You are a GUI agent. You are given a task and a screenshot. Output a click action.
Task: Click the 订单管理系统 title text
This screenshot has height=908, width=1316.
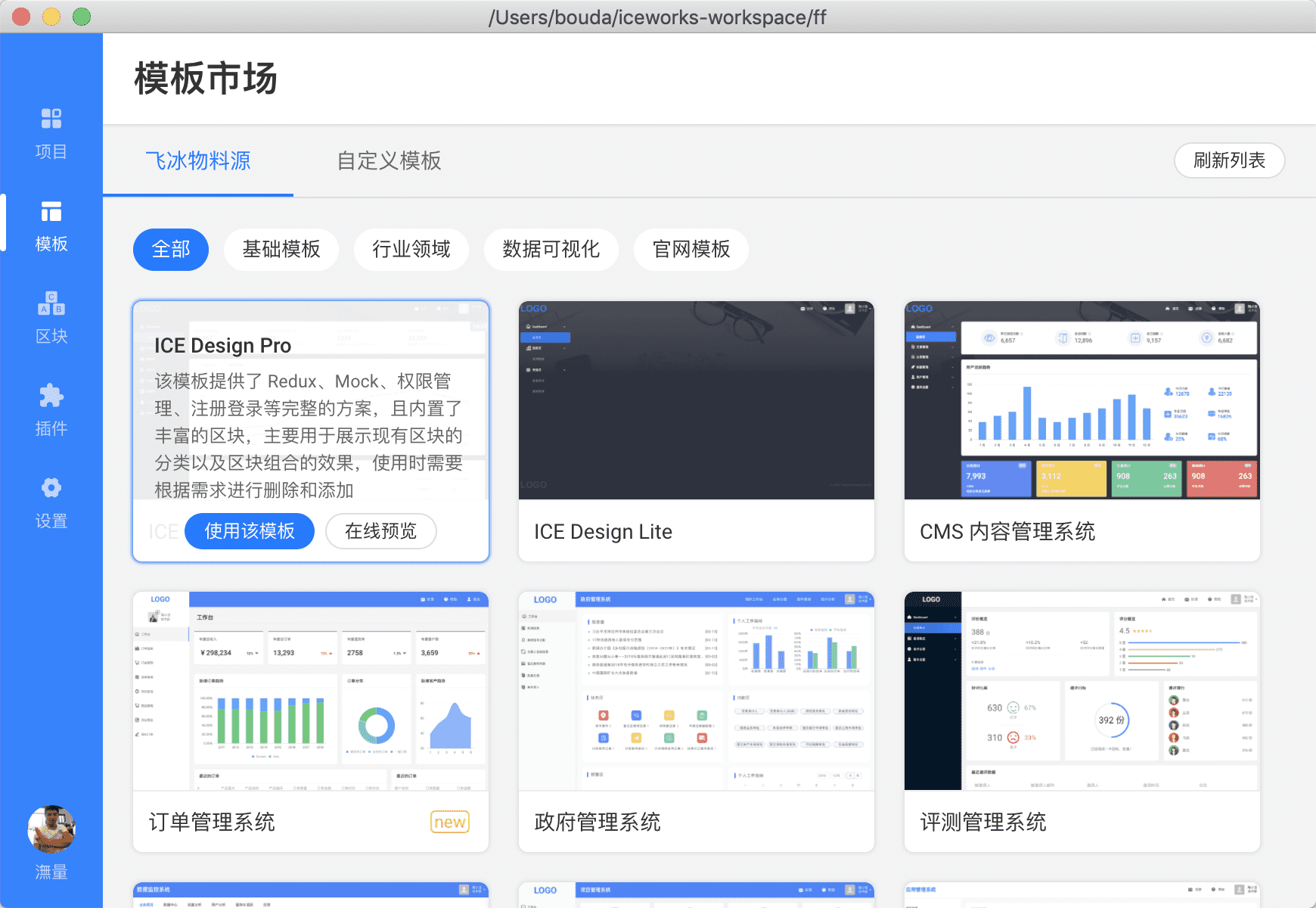click(x=212, y=822)
